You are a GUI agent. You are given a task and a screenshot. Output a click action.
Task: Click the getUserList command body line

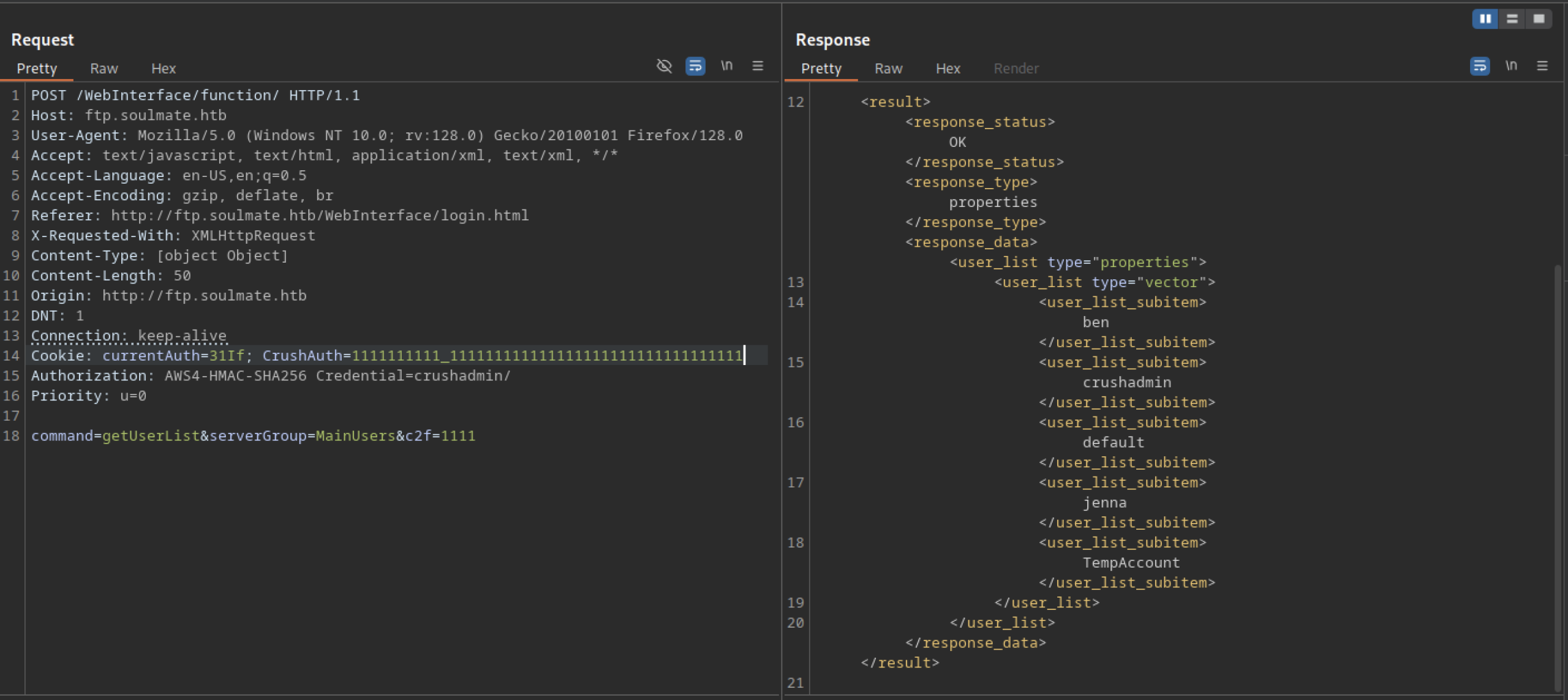tap(253, 436)
